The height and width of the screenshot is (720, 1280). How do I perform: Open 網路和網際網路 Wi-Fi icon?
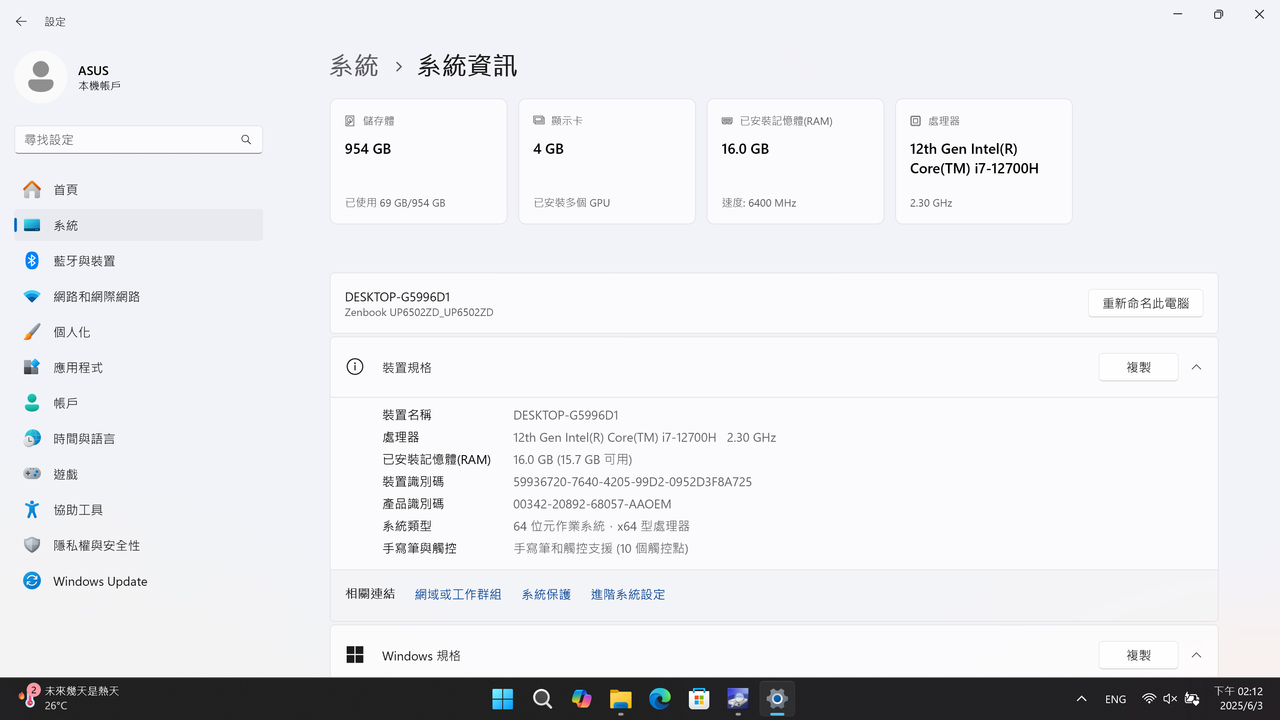click(32, 297)
